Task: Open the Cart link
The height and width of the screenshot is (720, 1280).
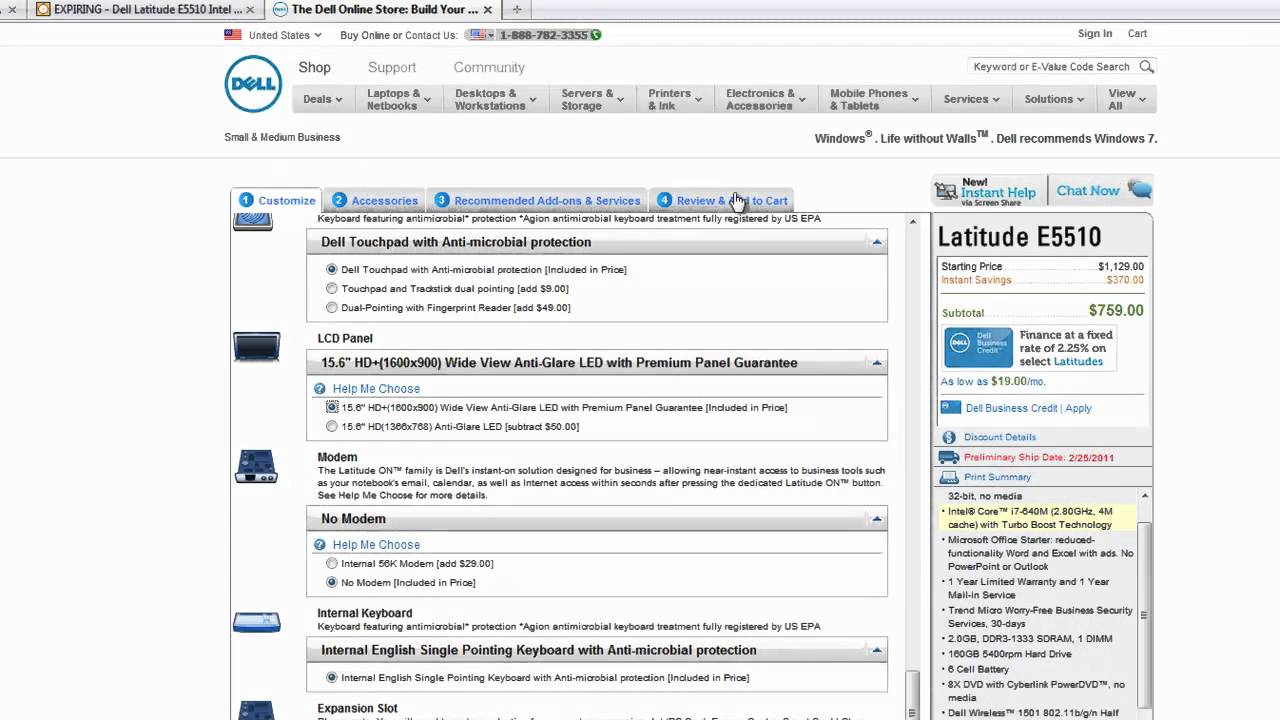Action: [x=1137, y=33]
